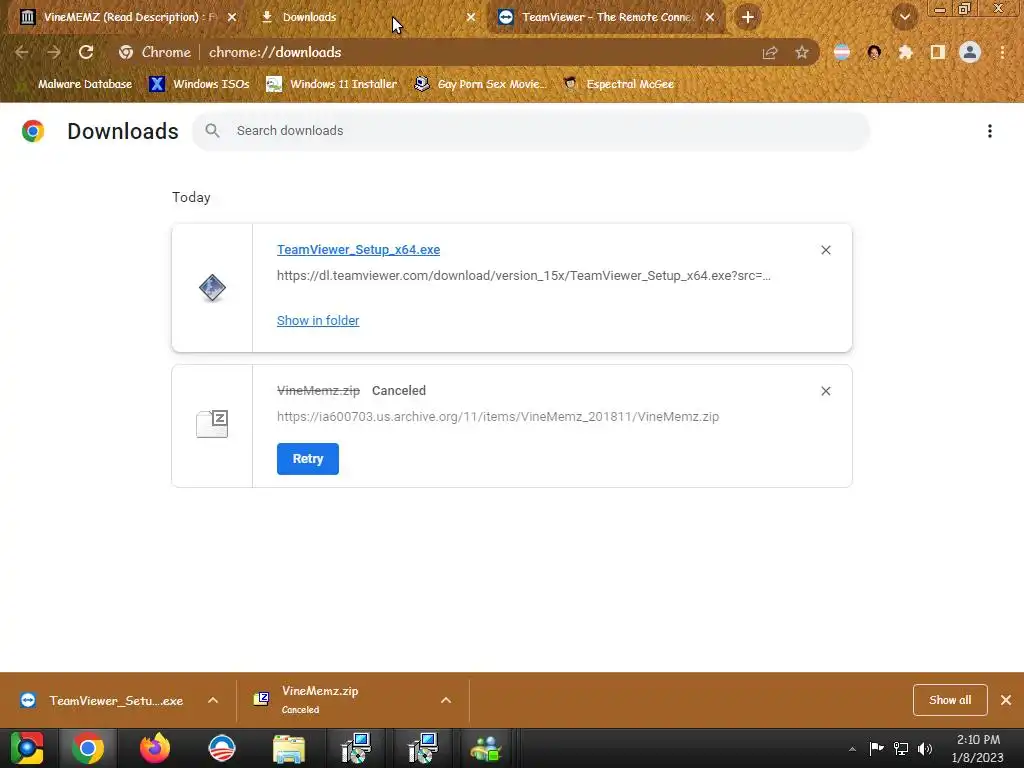1024x768 pixels.
Task: Open the taskbar clock showing 2:10 PM
Action: pos(978,748)
